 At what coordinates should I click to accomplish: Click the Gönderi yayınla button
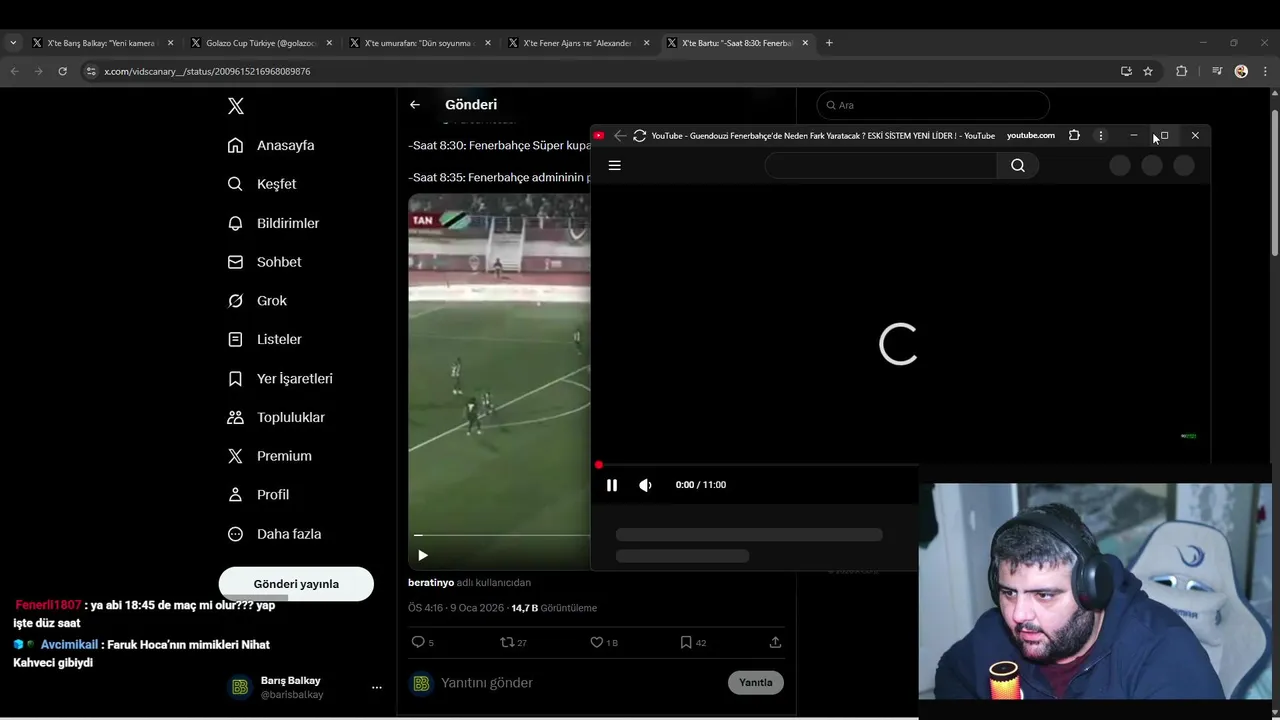[296, 584]
